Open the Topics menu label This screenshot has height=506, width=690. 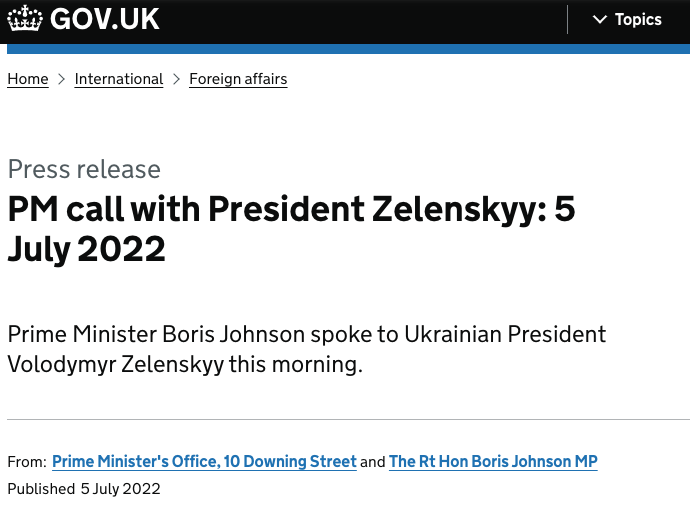tap(638, 20)
